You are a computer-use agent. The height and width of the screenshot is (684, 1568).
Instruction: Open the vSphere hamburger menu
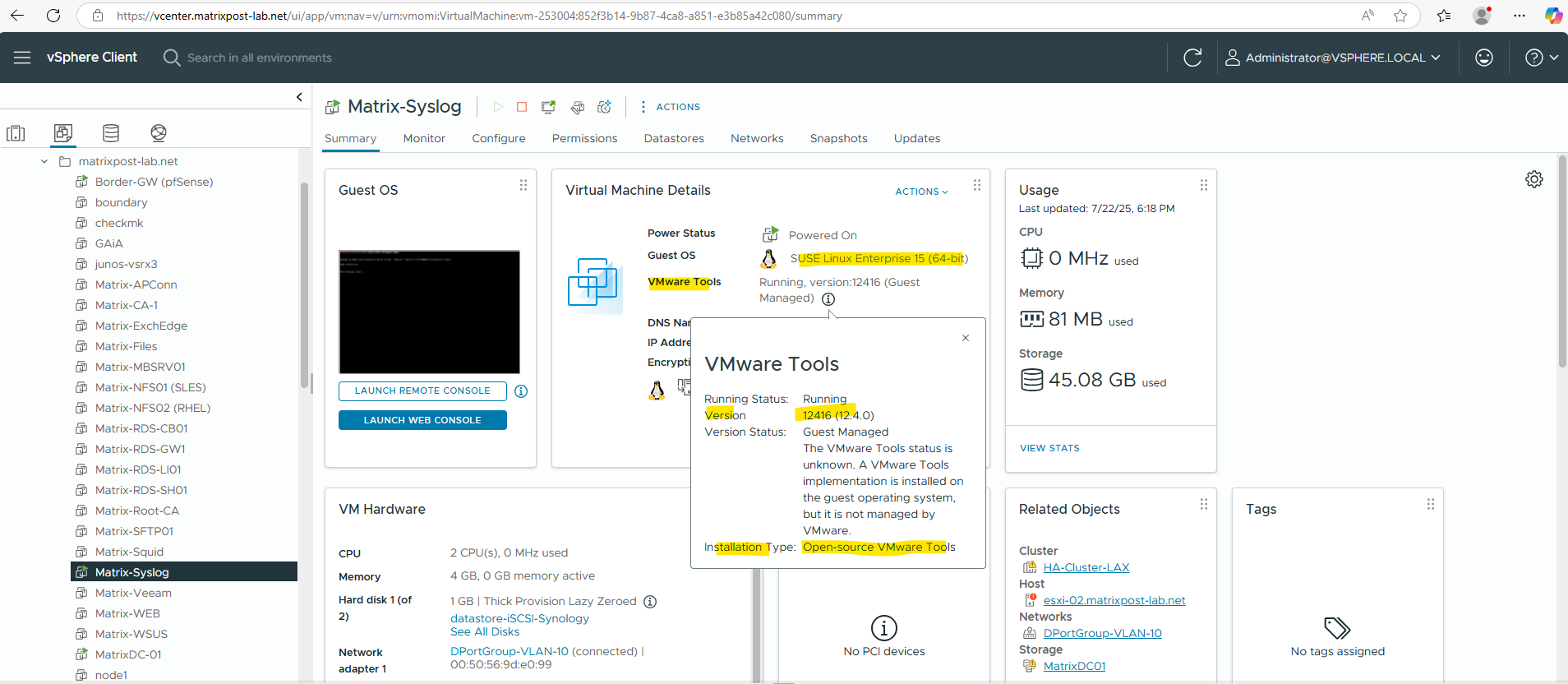[22, 58]
